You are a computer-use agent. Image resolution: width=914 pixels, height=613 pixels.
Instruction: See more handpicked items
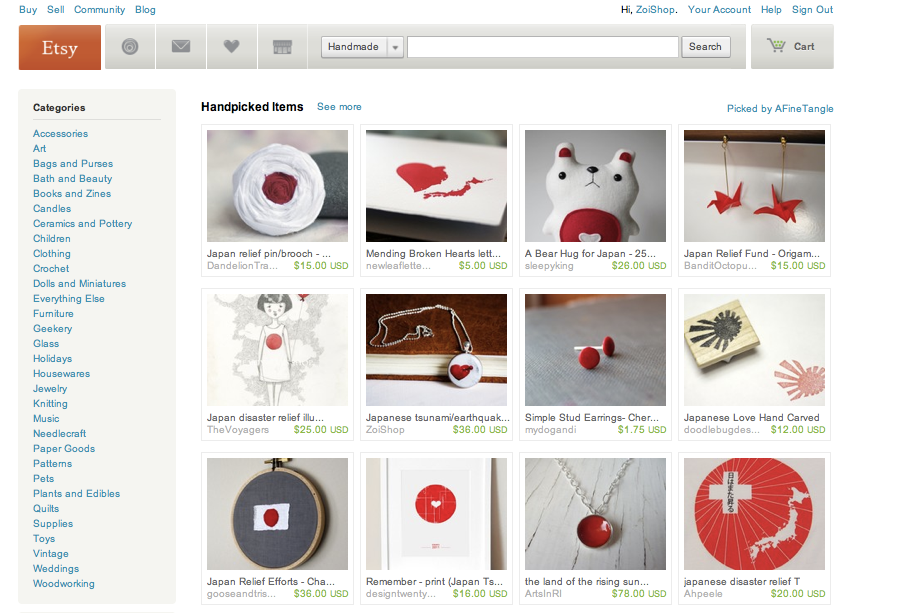click(339, 107)
